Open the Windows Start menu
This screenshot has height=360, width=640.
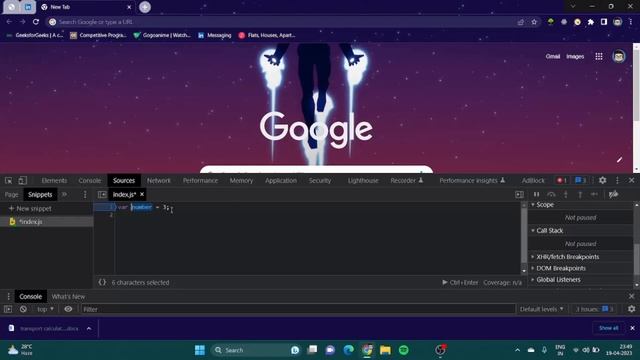(x=200, y=350)
